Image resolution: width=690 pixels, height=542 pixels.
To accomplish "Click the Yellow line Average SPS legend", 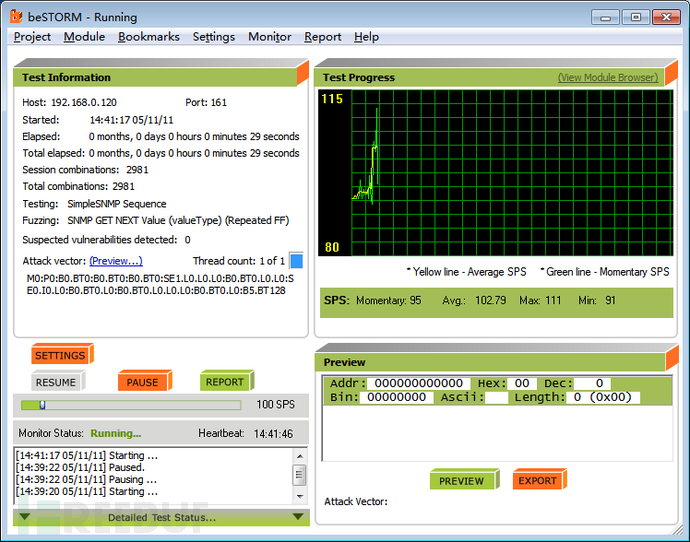I will click(467, 272).
